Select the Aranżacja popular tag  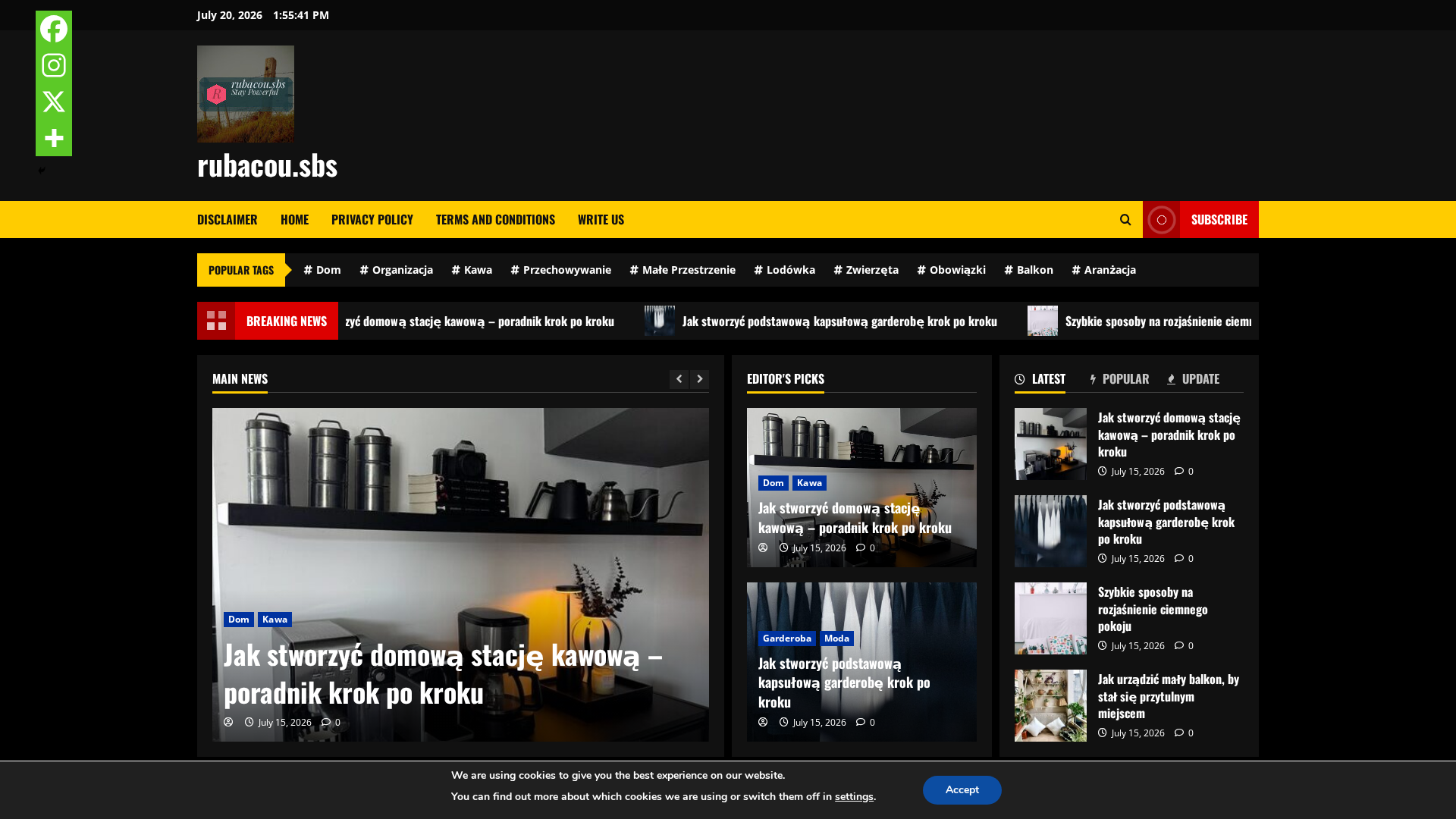(1104, 270)
